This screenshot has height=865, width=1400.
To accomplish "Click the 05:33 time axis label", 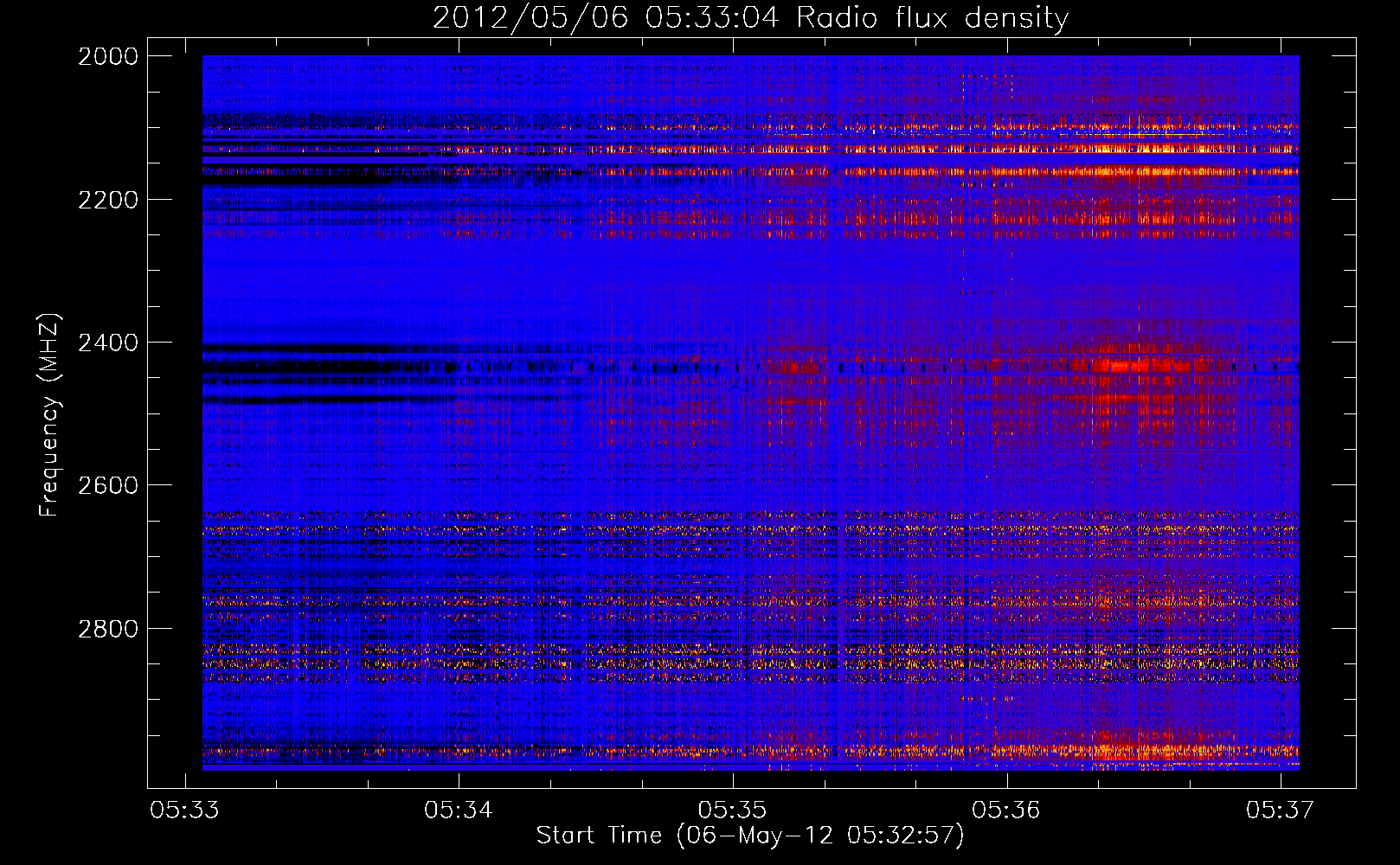I will [184, 810].
